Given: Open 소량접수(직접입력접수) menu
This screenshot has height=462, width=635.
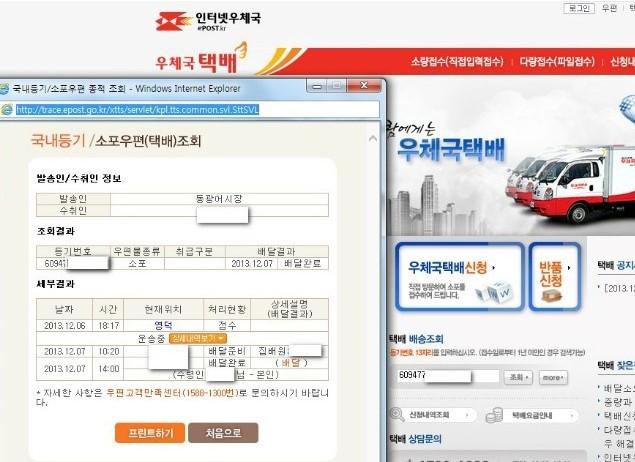Looking at the screenshot, I should 457,62.
